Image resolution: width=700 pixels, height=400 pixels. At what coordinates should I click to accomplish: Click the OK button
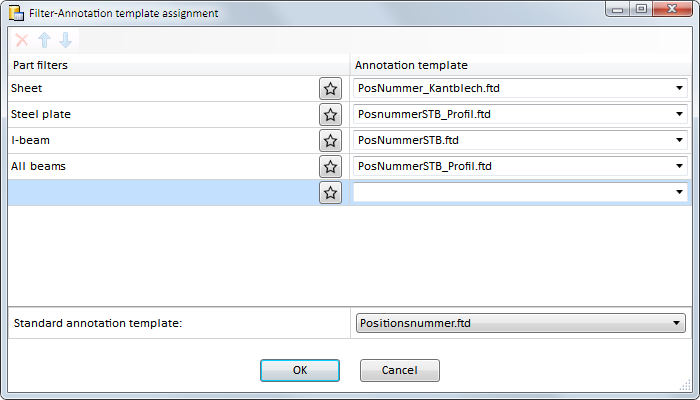(300, 370)
